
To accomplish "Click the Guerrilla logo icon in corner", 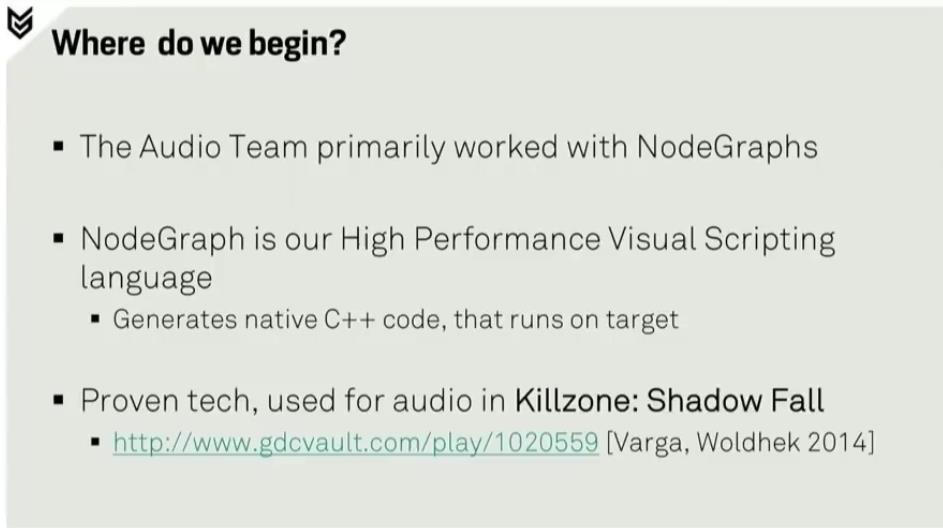I will click(19, 23).
